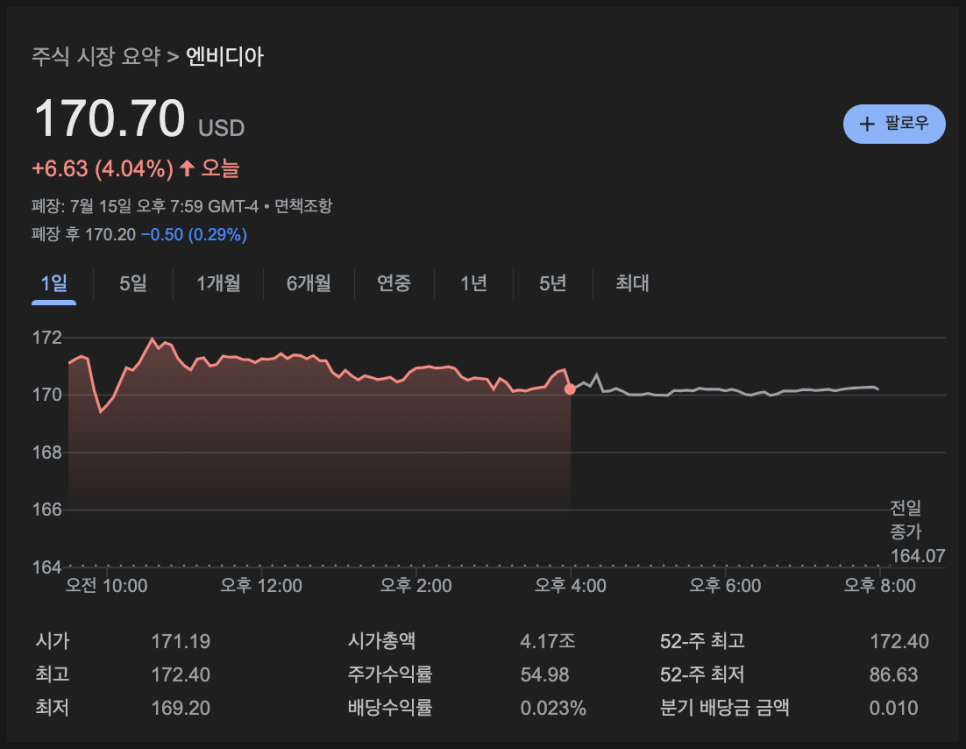Click the plus icon in 팔로우 button
The width and height of the screenshot is (966, 749).
[867, 124]
